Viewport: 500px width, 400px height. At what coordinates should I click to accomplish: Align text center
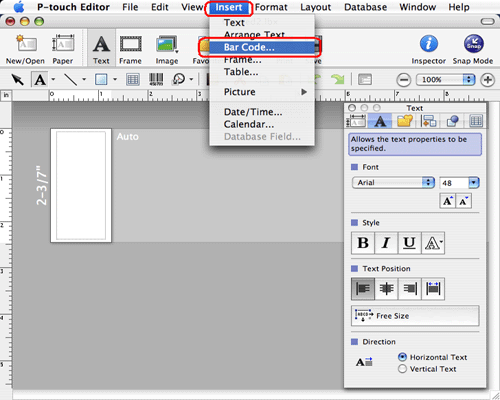coord(386,289)
